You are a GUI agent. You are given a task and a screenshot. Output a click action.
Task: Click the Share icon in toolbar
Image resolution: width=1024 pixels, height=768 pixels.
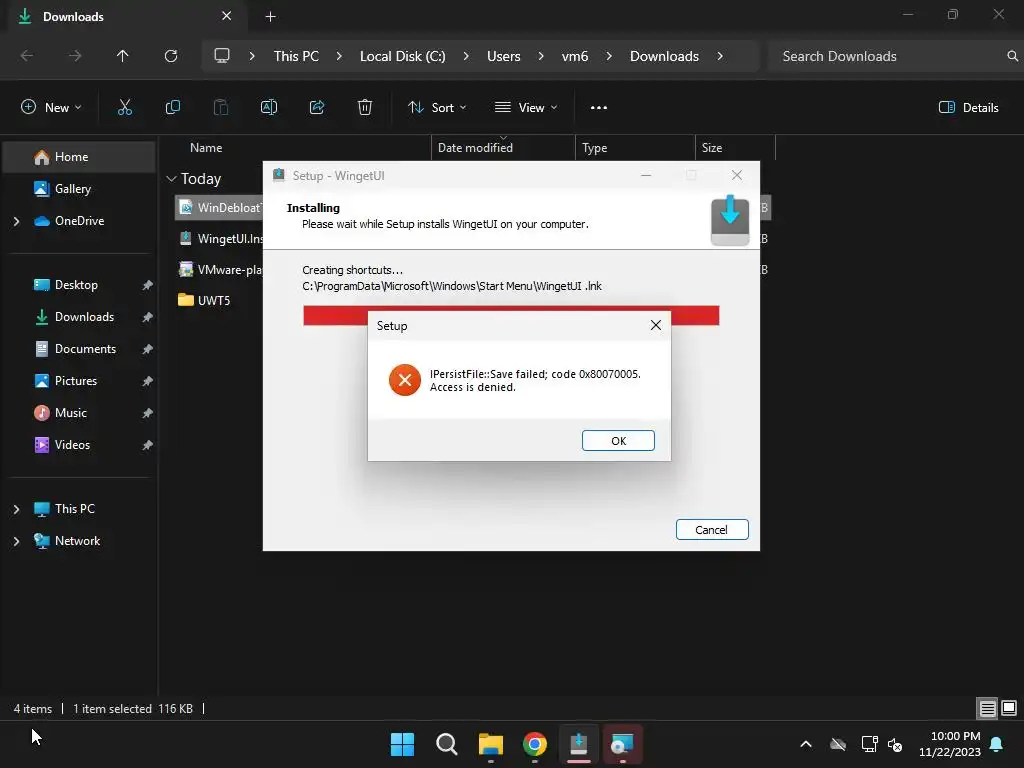point(317,107)
